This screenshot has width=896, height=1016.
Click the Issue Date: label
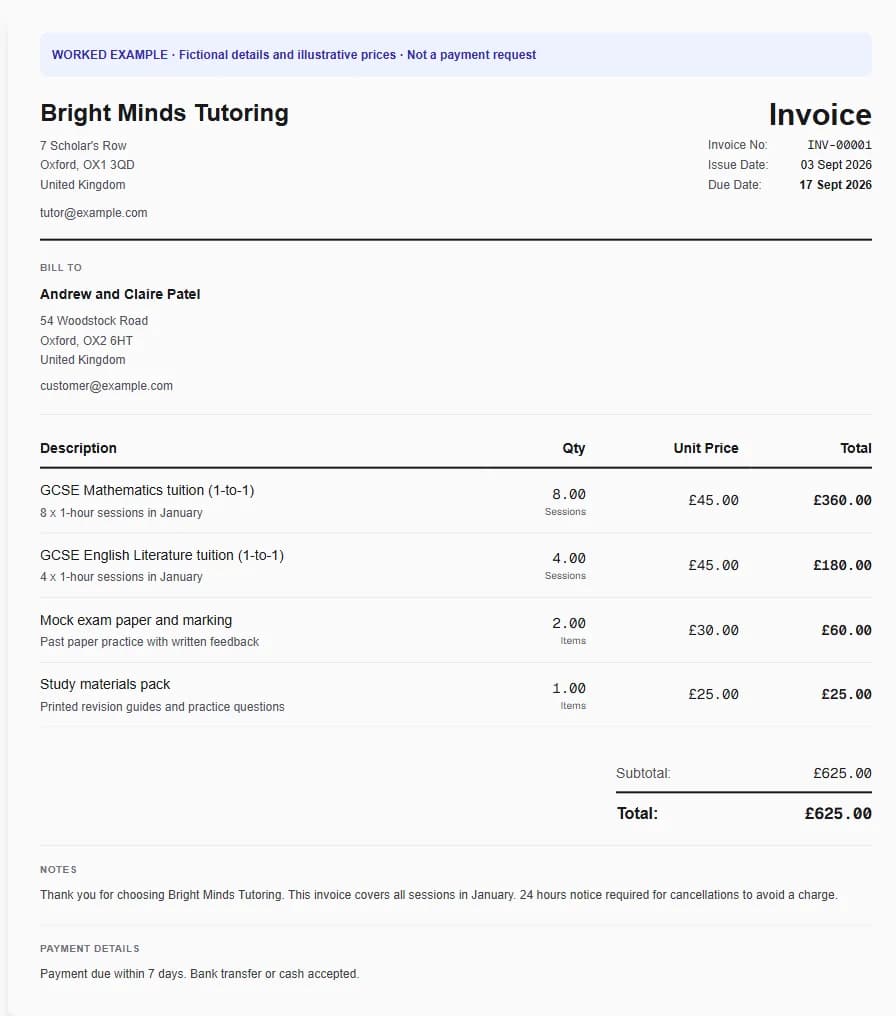(x=738, y=165)
